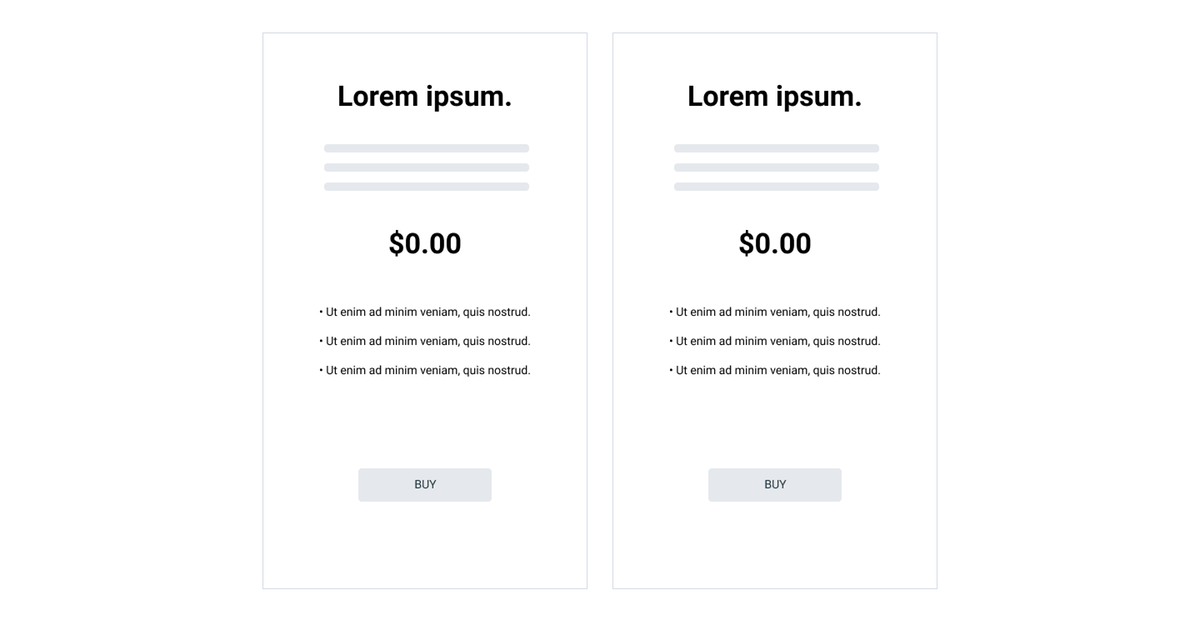Click the middle gray placeholder bar in the left card
The width and height of the screenshot is (1200, 635).
pos(426,167)
